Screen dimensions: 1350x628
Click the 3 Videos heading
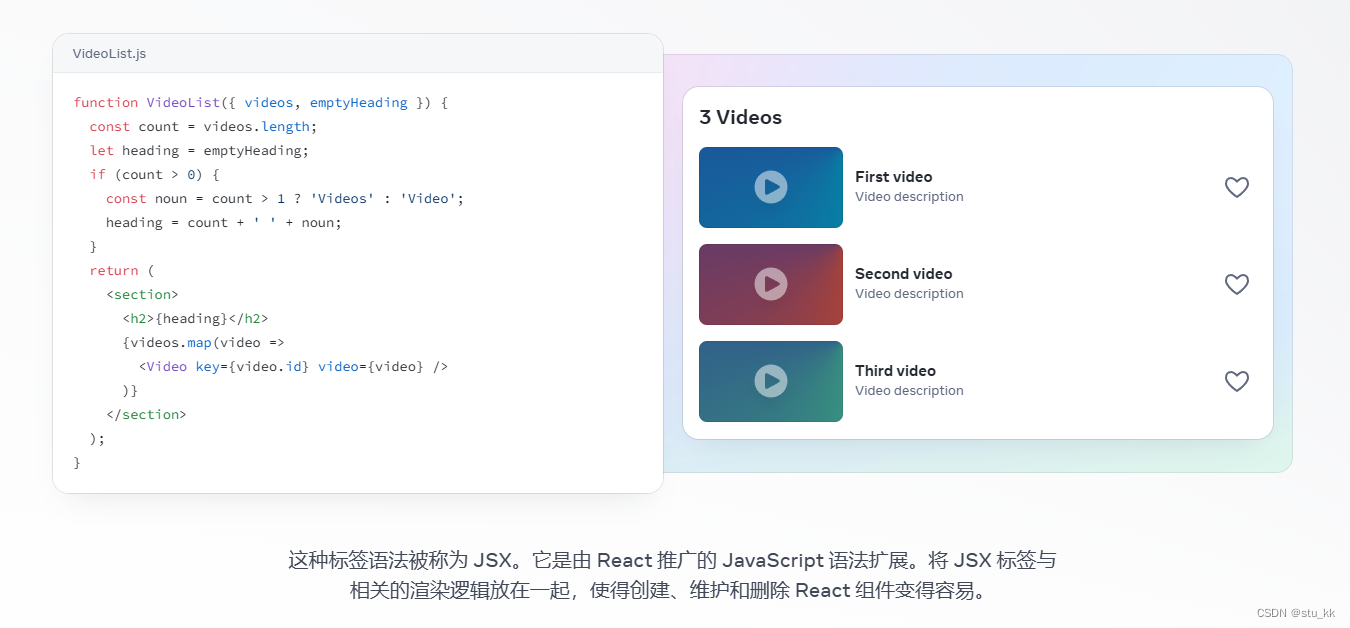tap(740, 117)
